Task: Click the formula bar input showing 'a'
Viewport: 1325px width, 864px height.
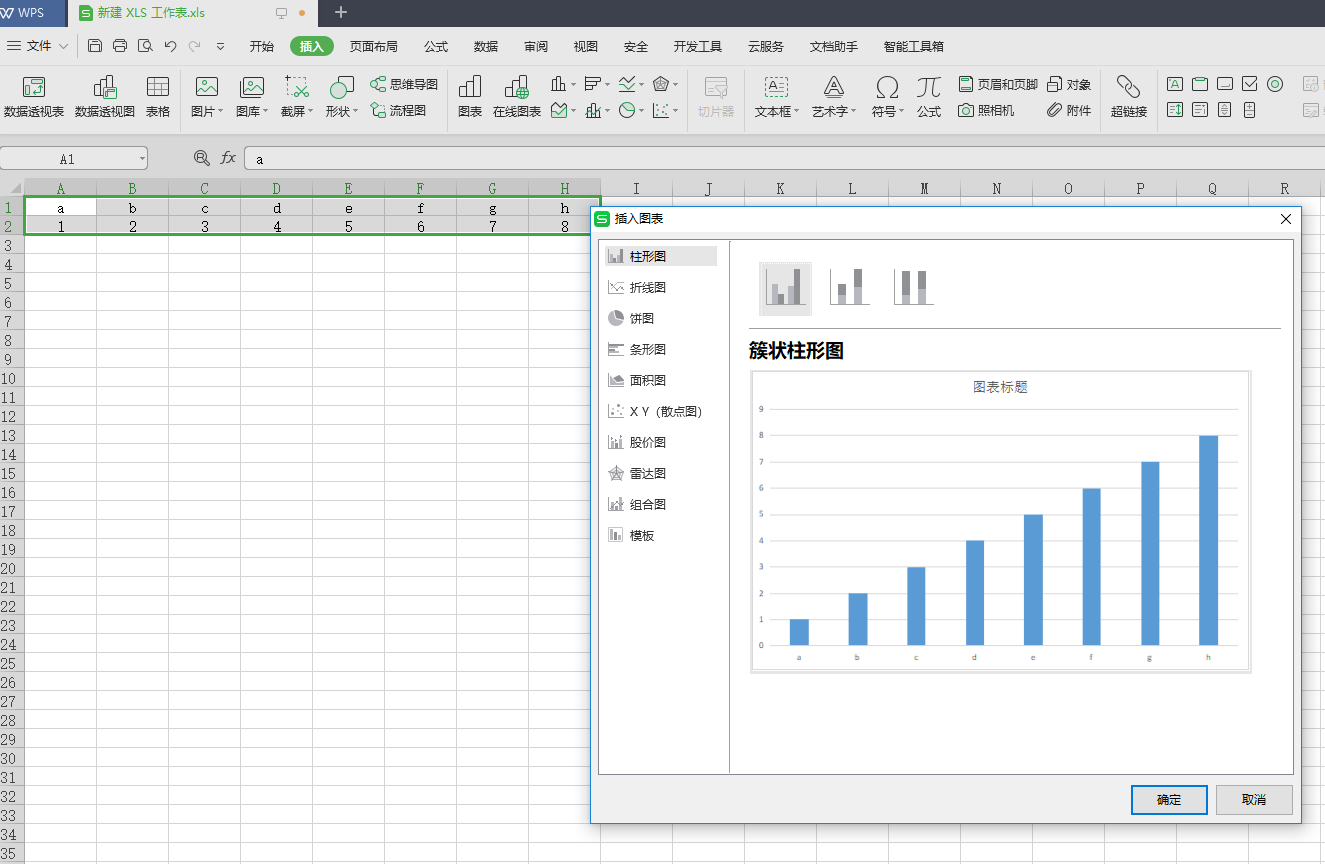Action: coord(784,159)
